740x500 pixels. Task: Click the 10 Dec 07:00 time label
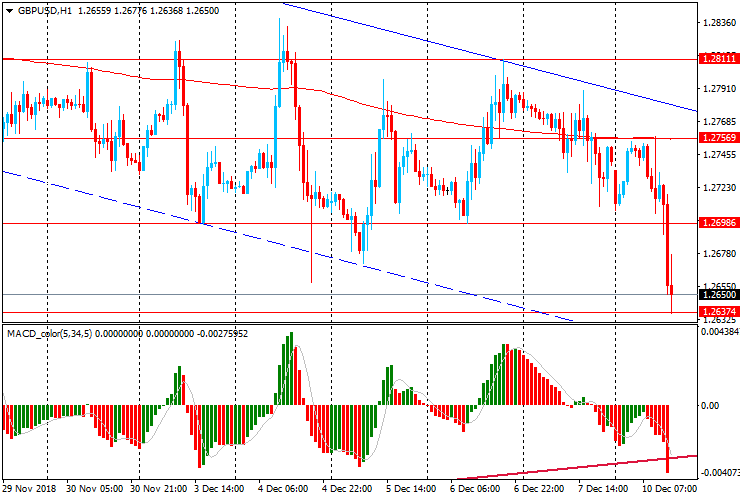(665, 490)
